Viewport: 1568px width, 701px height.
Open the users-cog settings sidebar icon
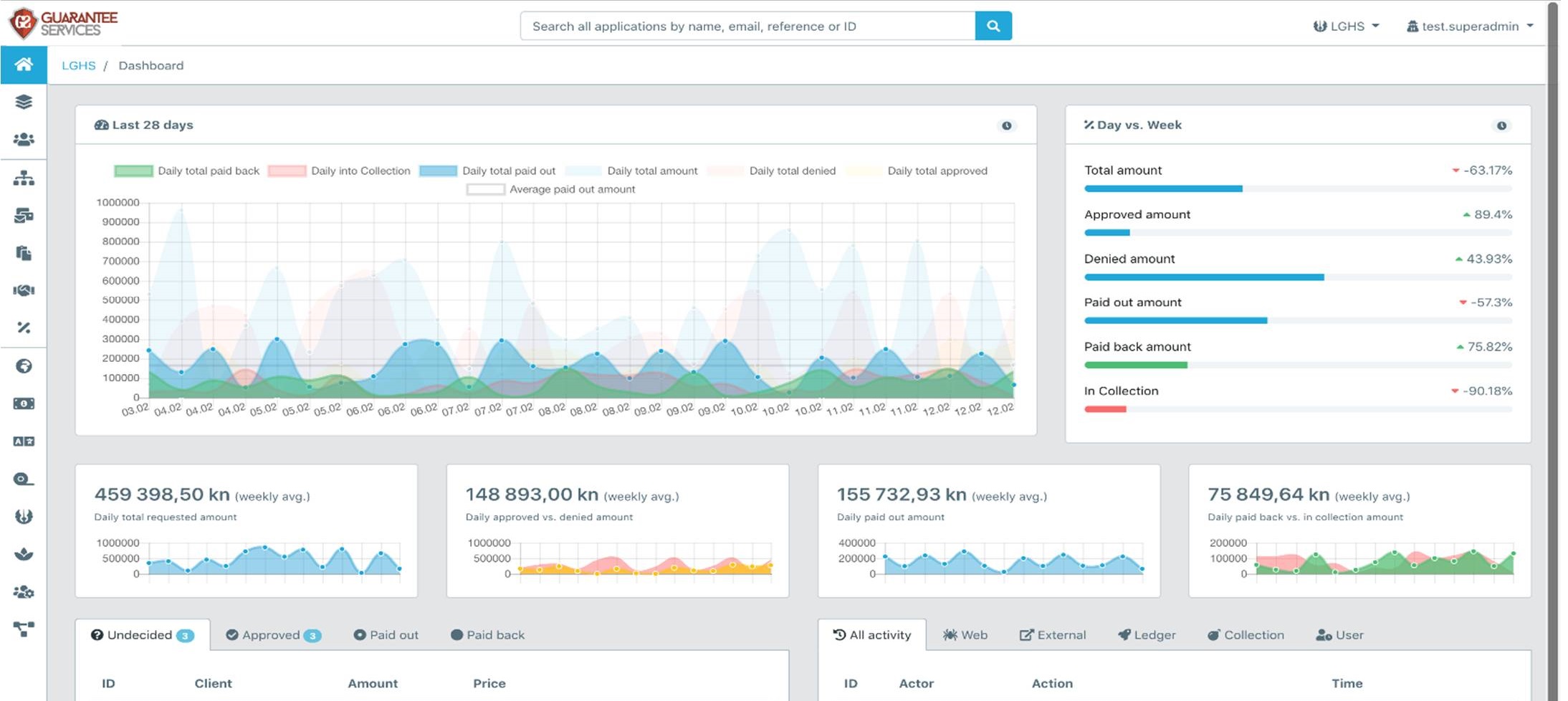tap(24, 592)
